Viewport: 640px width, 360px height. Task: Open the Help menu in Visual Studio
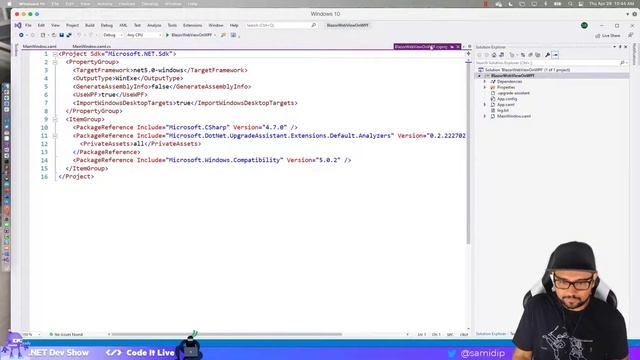coord(234,25)
